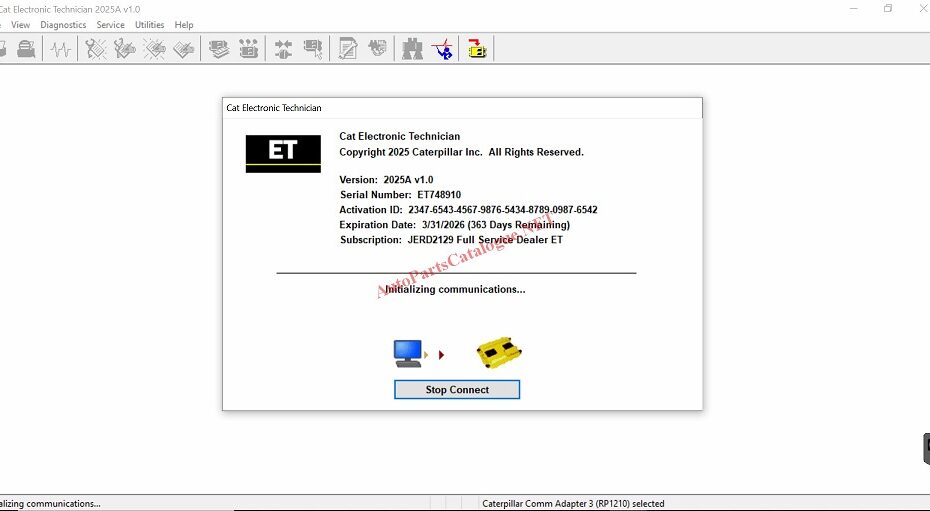Click the ET logo in the dialog
This screenshot has height=511, width=930.
pyautogui.click(x=283, y=154)
